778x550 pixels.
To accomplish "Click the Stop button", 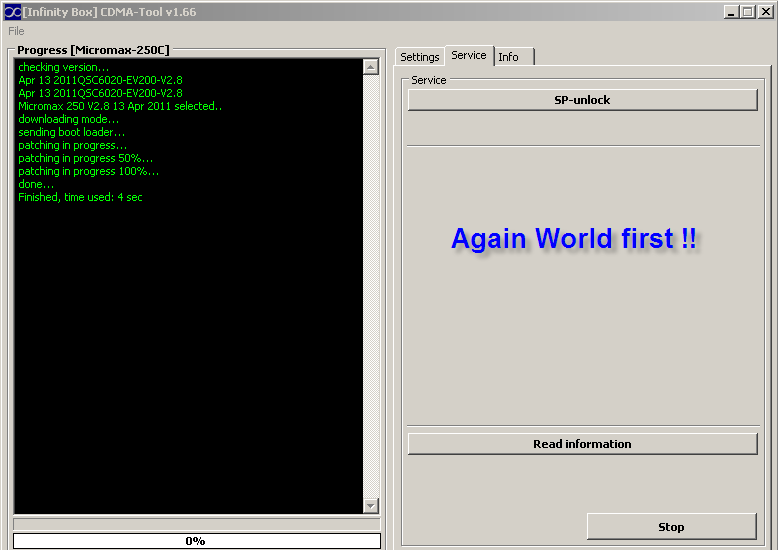I will coord(671,527).
